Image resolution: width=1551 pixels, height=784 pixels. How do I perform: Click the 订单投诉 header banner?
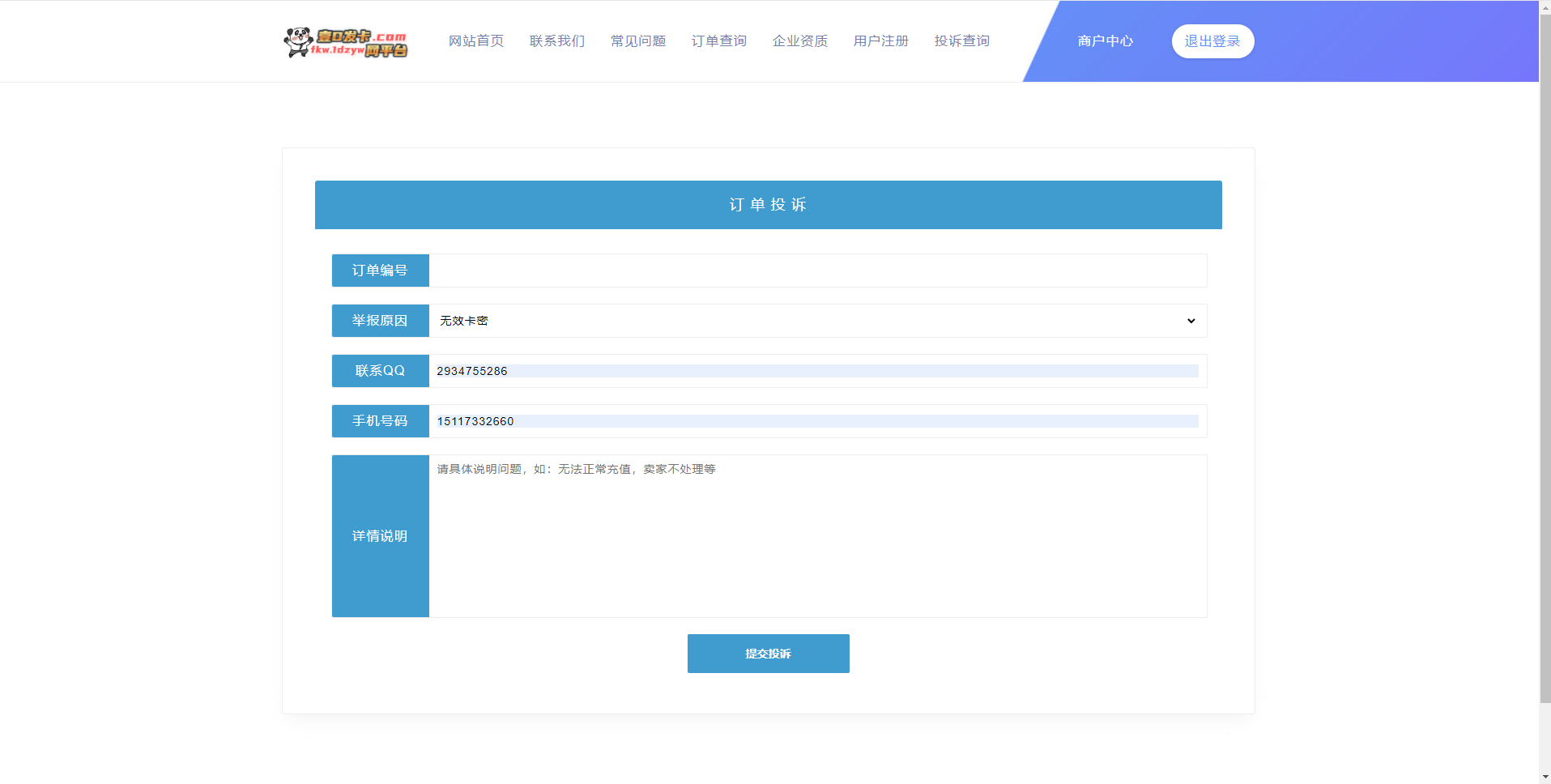768,205
